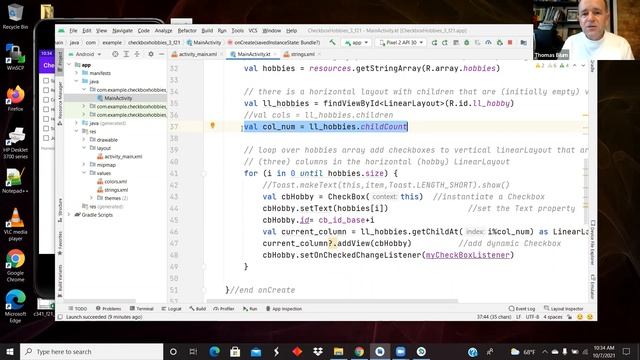Open the VCS menu

pyautogui.click(x=253, y=31)
